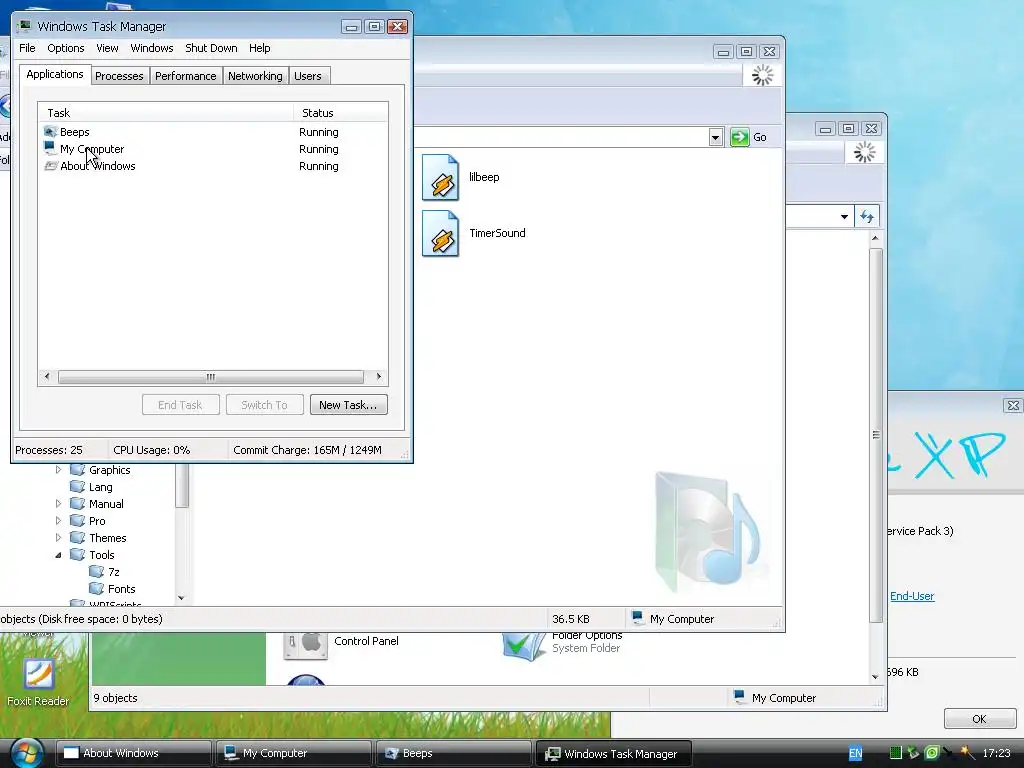Switch to My Computer taskbar button
The width and height of the screenshot is (1024, 768).
pyautogui.click(x=294, y=753)
